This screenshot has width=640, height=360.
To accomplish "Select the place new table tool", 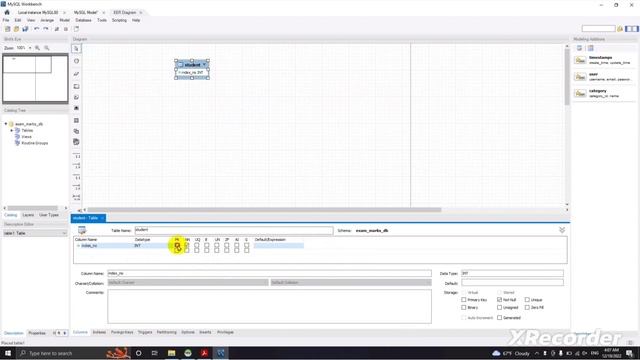I will pos(76,121).
